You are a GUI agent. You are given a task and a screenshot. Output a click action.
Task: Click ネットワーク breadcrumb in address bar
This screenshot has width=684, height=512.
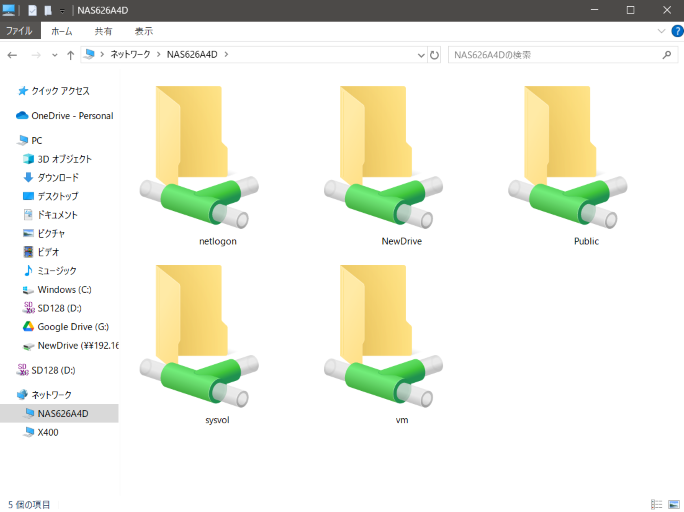pyautogui.click(x=130, y=55)
